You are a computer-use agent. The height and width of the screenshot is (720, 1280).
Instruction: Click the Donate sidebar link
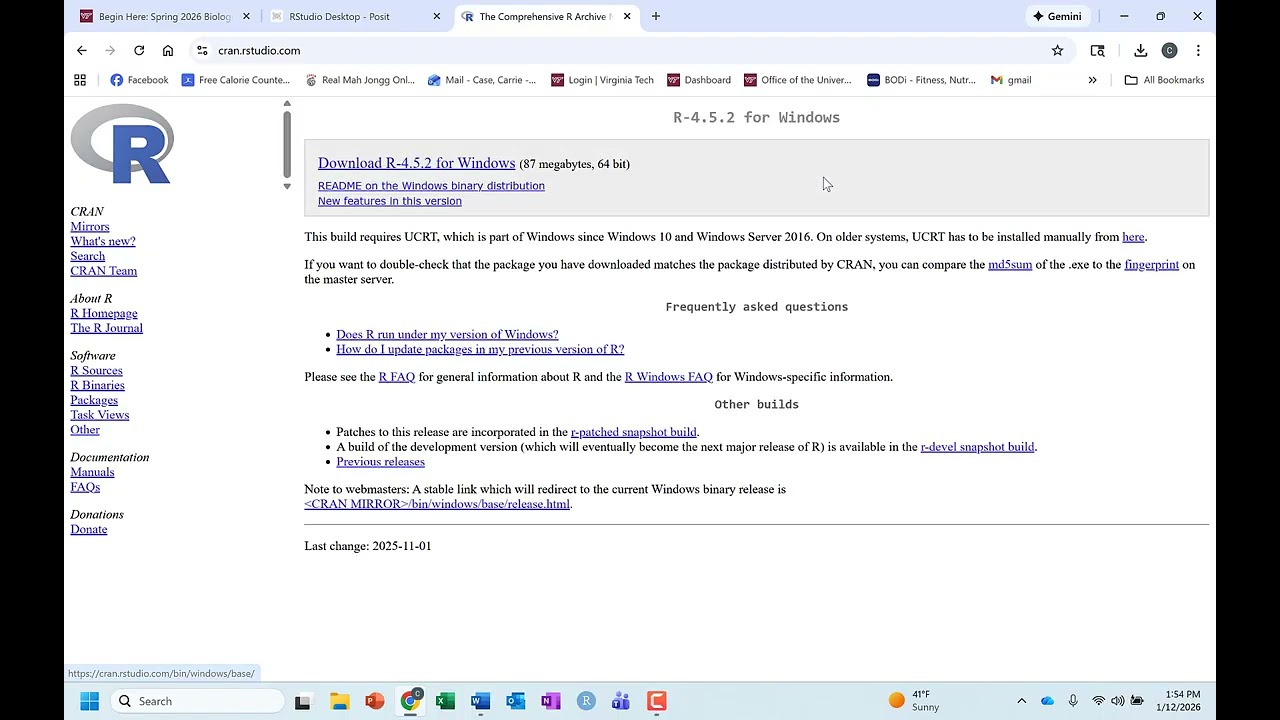pyautogui.click(x=89, y=530)
